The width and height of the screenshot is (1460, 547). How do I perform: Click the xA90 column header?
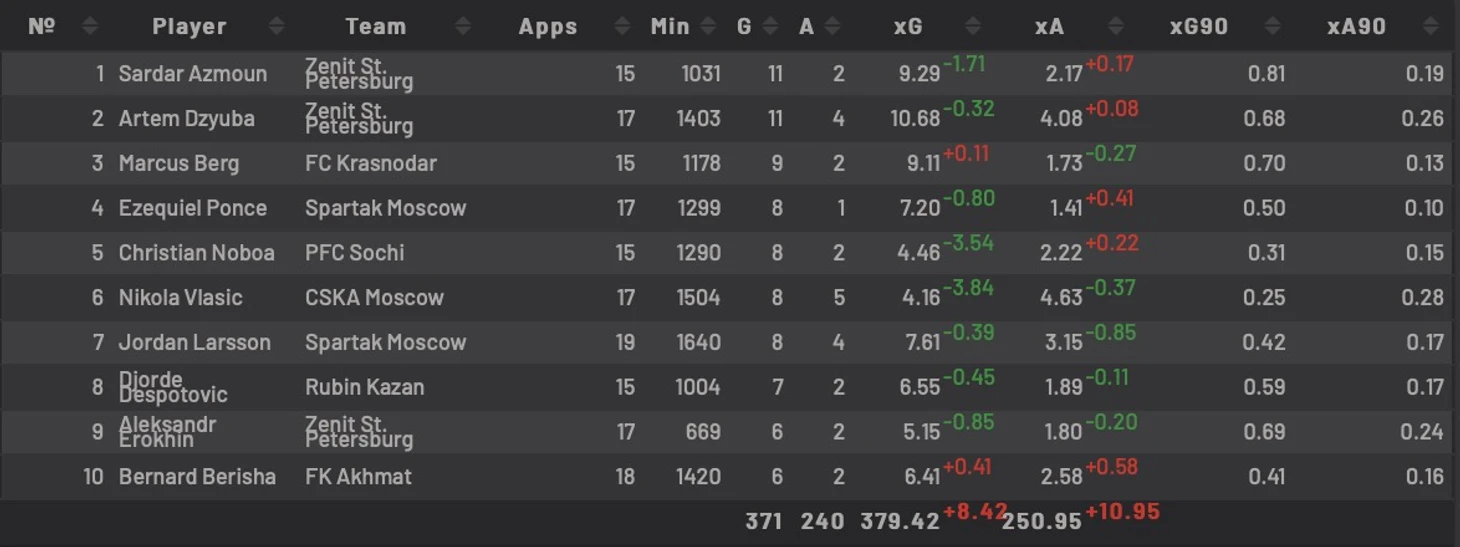coord(1356,27)
